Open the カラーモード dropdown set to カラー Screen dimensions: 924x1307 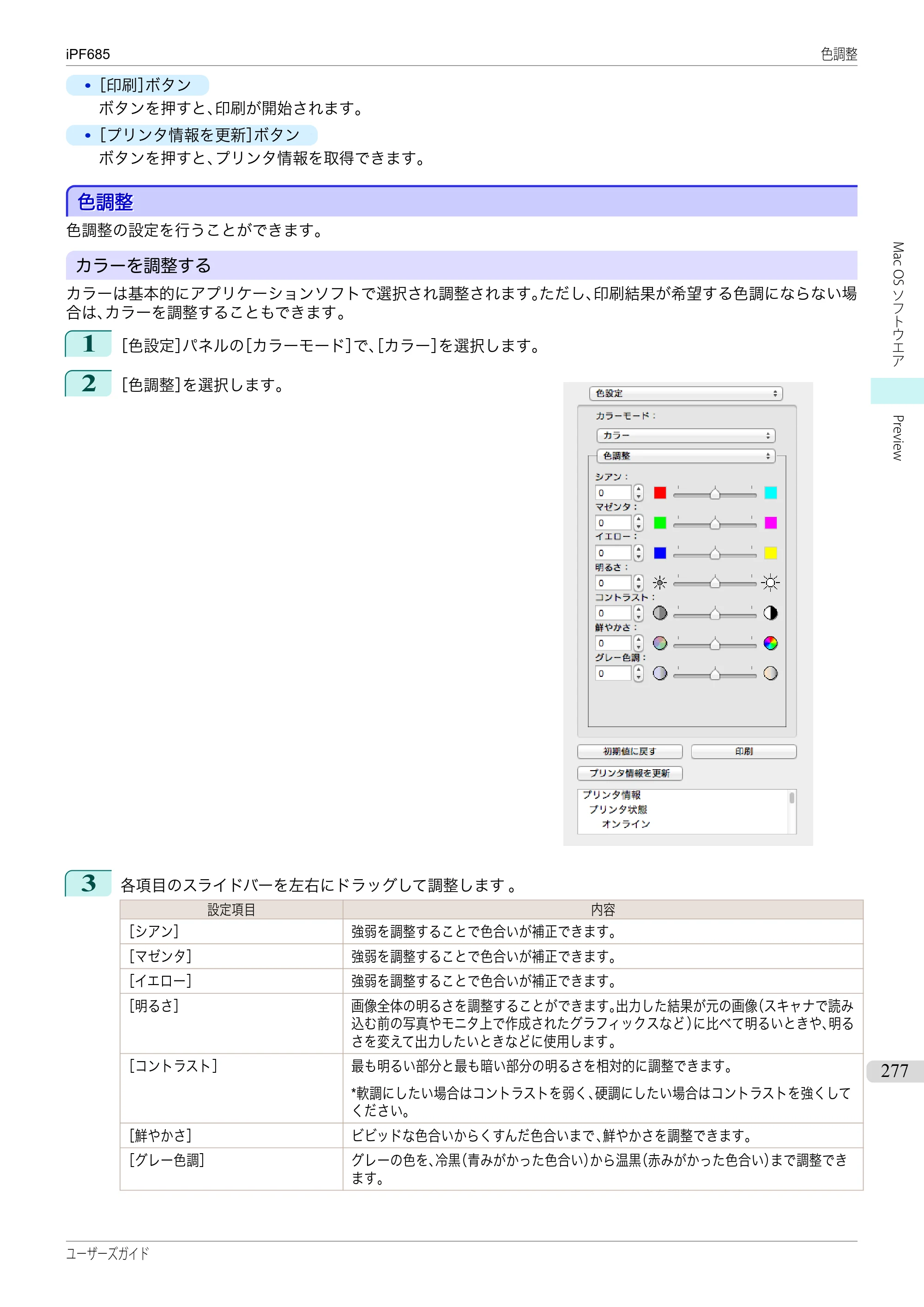click(x=686, y=436)
